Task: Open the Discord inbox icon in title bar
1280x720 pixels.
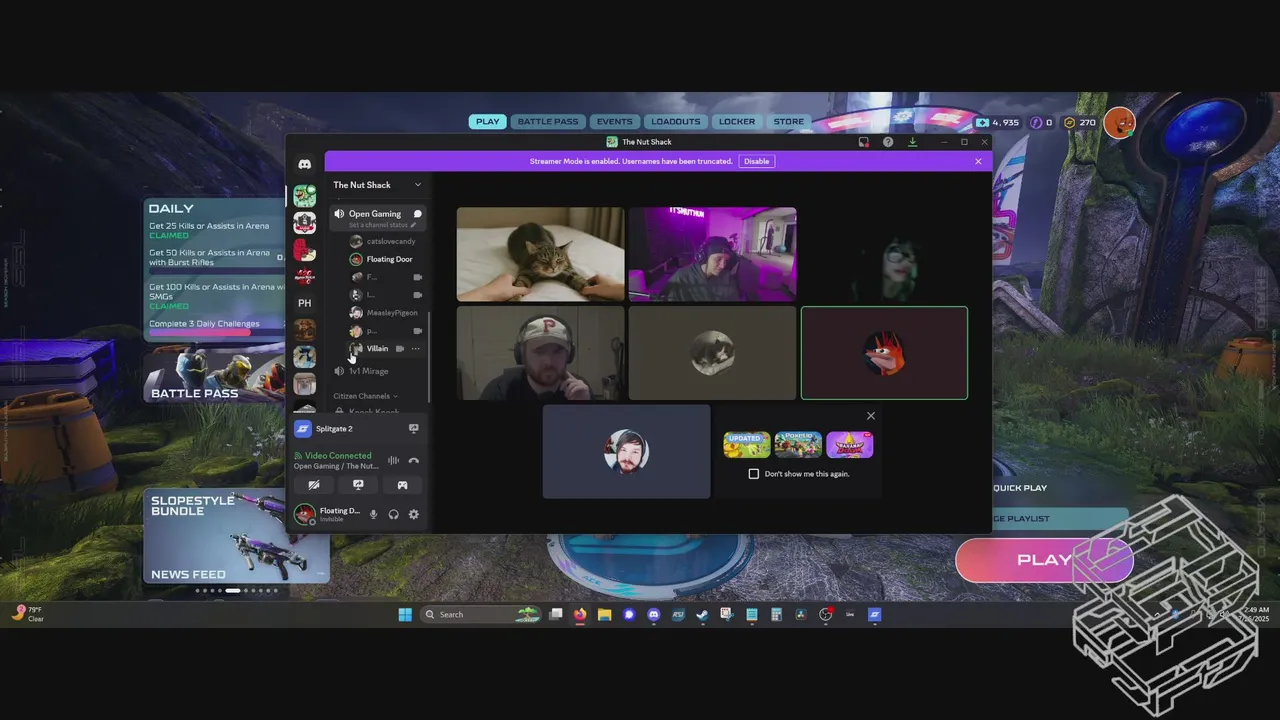Action: [x=864, y=142]
